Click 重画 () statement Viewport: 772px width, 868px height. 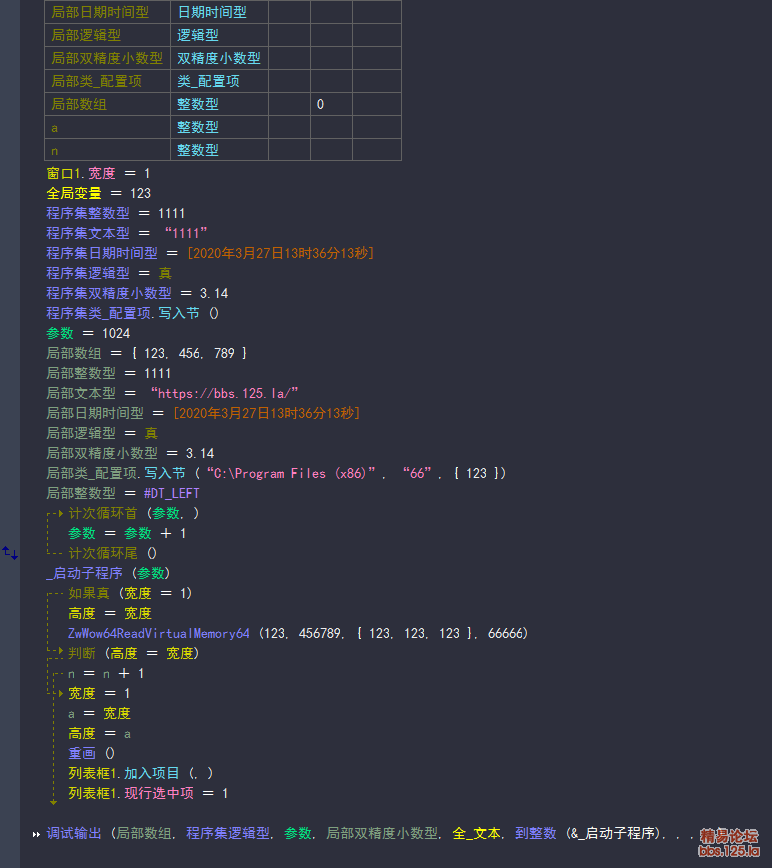91,753
